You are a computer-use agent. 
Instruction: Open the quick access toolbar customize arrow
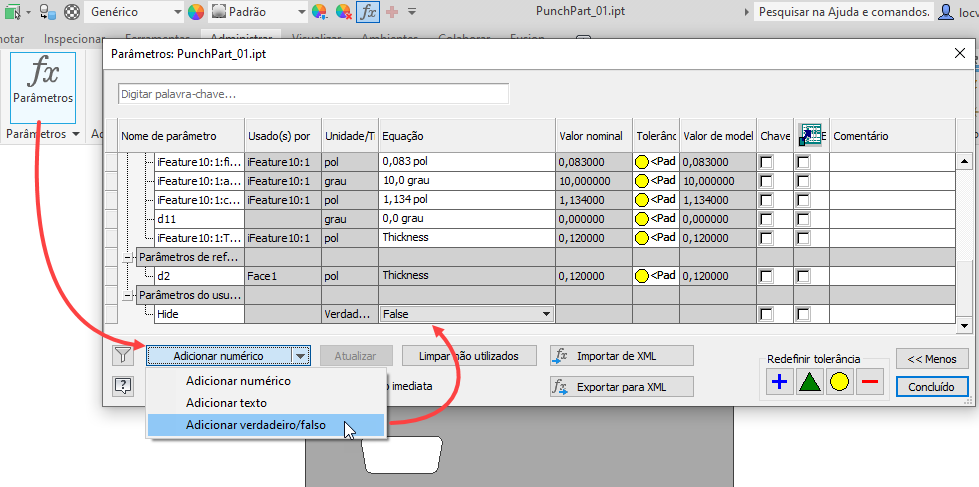(x=412, y=11)
